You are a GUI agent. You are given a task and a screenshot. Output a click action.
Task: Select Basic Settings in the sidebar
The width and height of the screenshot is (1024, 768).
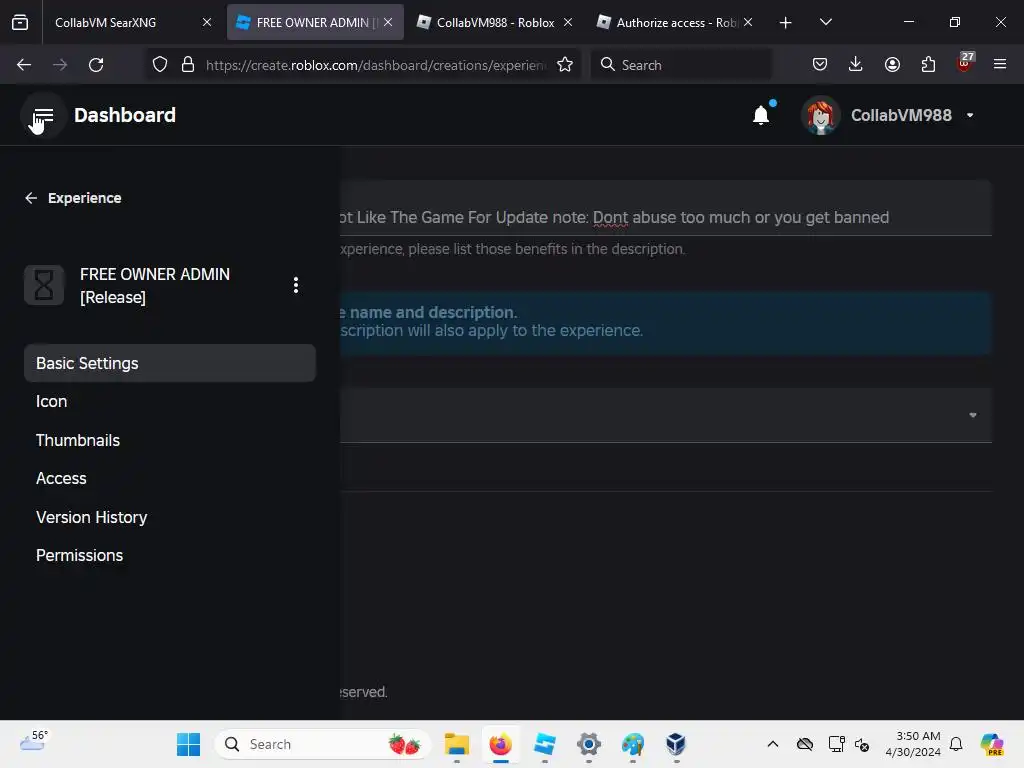tap(170, 363)
